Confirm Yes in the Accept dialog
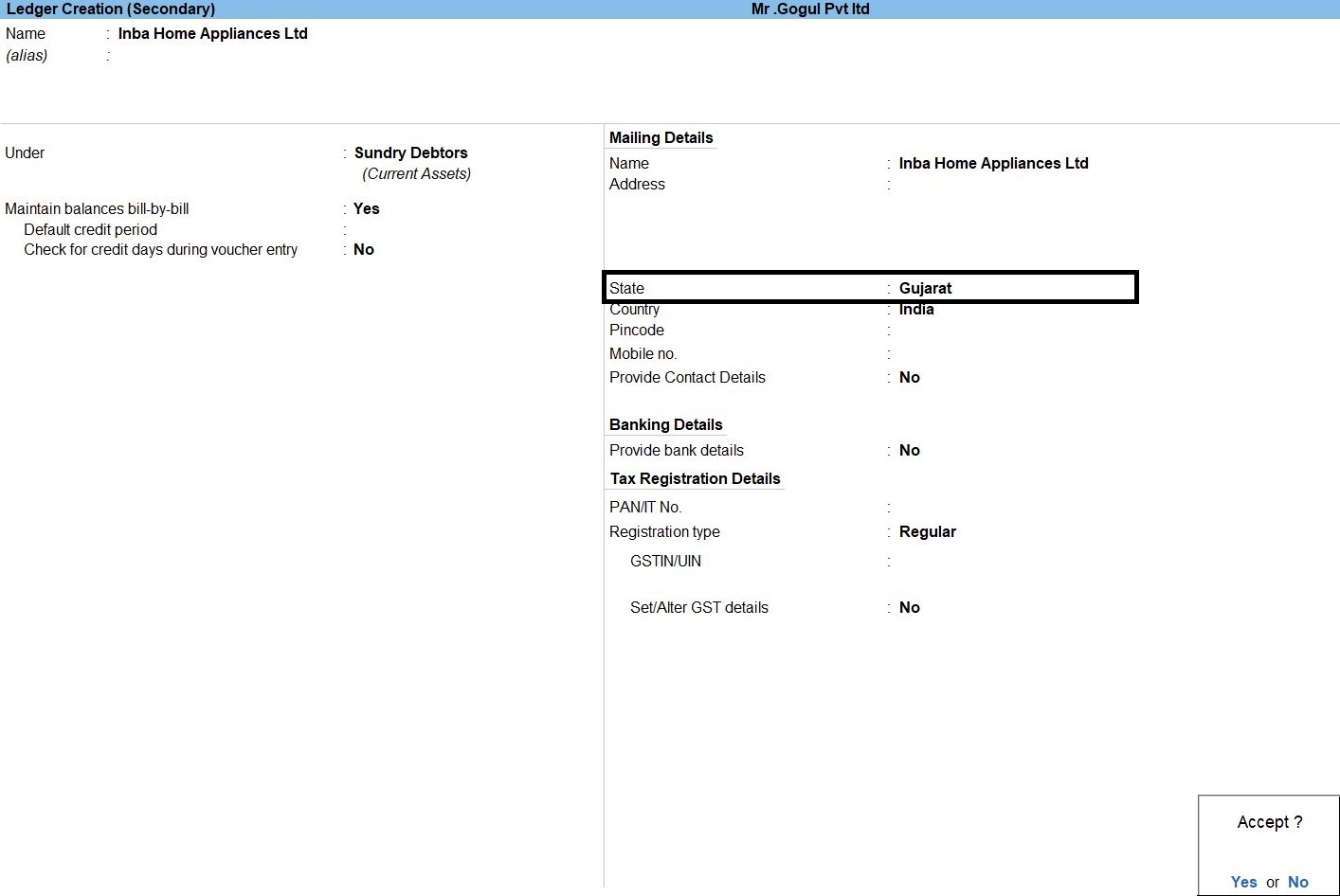The height and width of the screenshot is (896, 1340). click(x=1243, y=882)
